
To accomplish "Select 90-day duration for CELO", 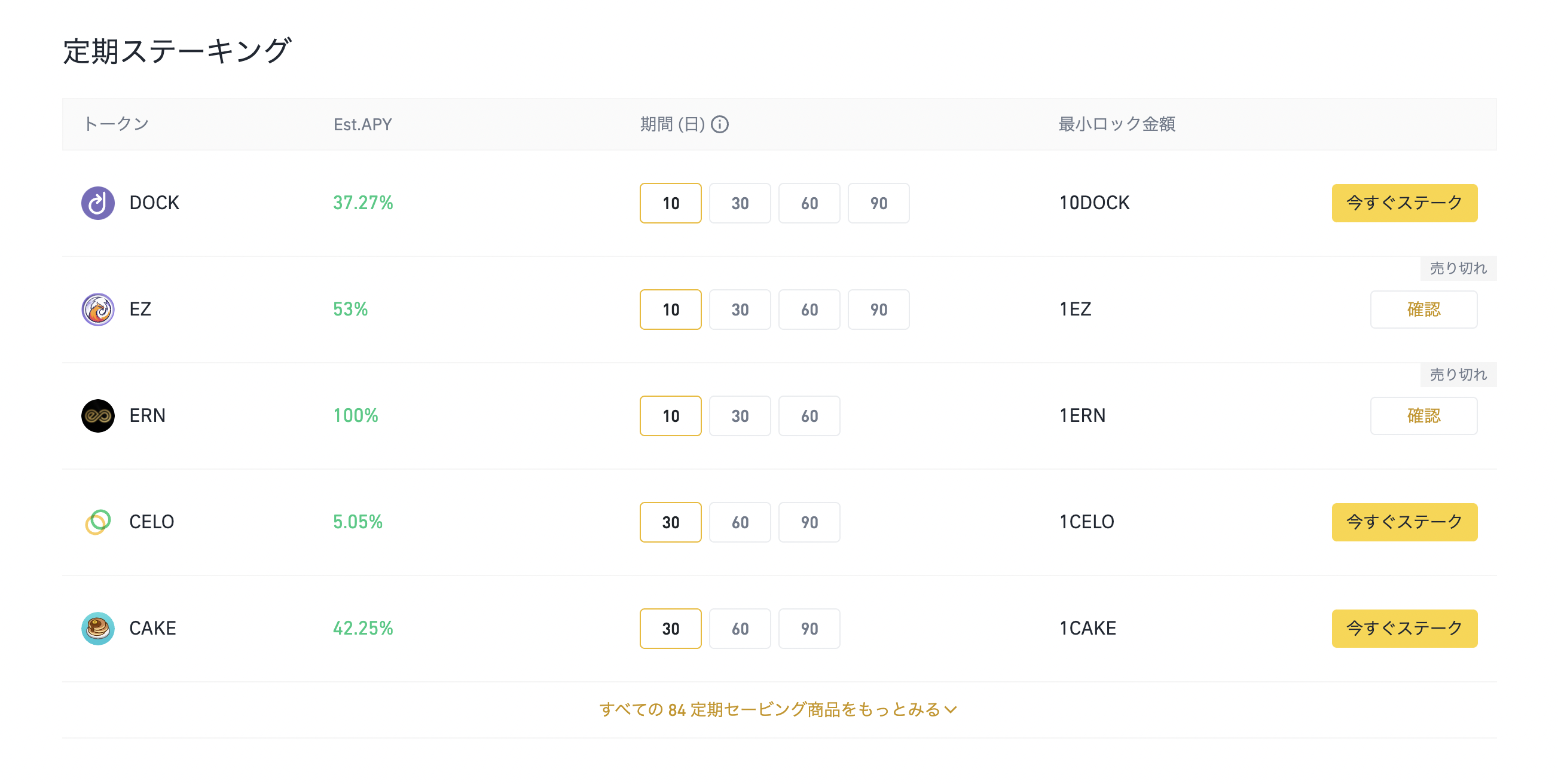I will coord(809,522).
